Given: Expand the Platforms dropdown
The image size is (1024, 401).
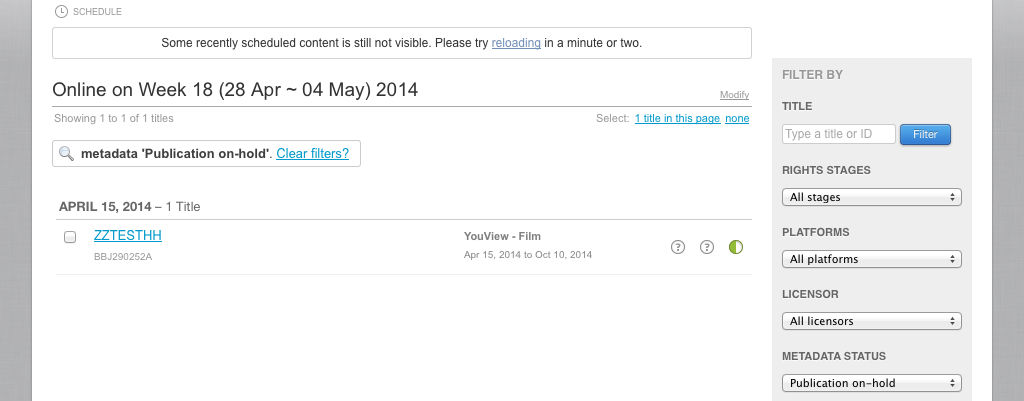Looking at the screenshot, I should [x=871, y=259].
